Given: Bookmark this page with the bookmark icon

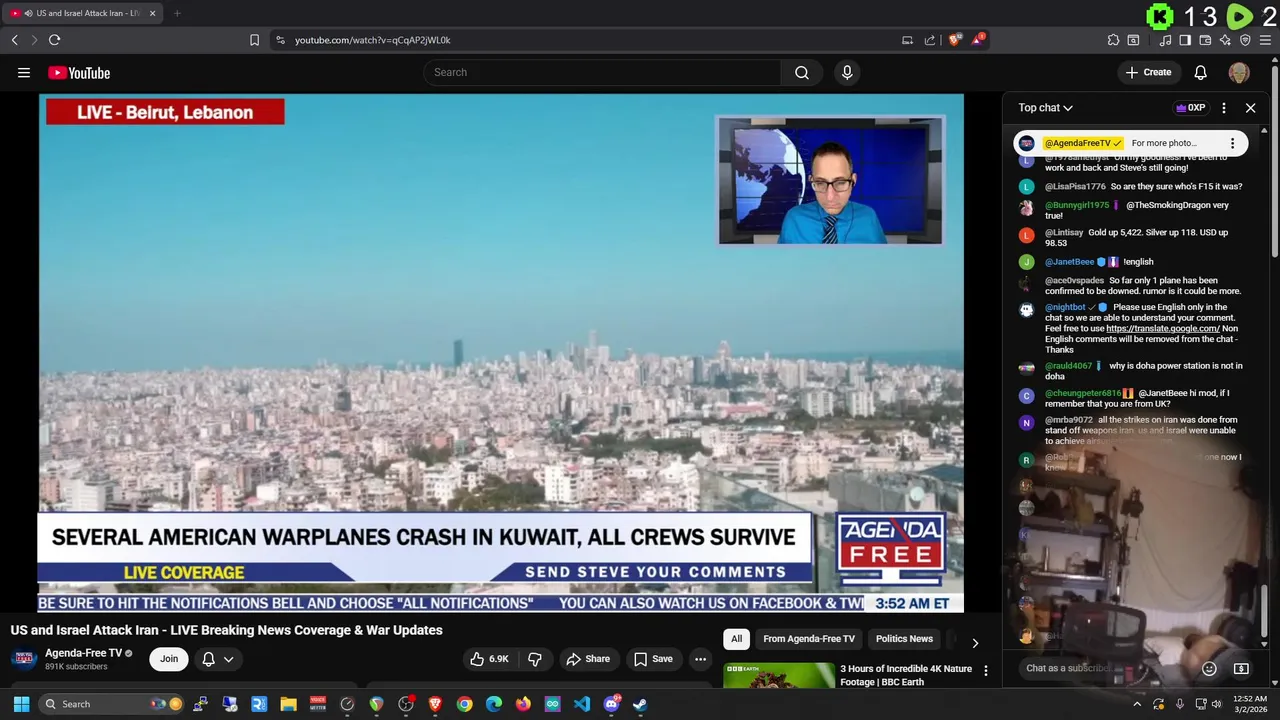Looking at the screenshot, I should click(x=254, y=40).
